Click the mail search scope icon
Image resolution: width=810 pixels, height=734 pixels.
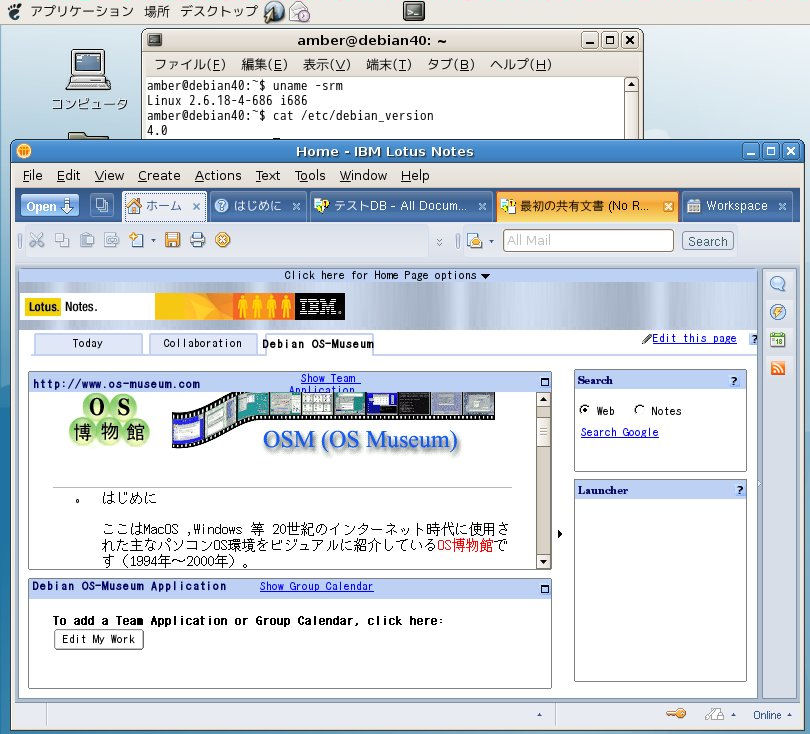tap(474, 241)
